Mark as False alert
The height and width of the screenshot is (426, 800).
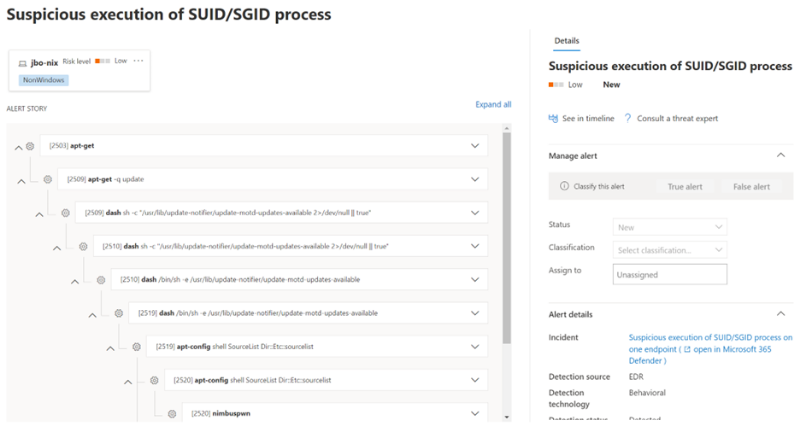(751, 186)
